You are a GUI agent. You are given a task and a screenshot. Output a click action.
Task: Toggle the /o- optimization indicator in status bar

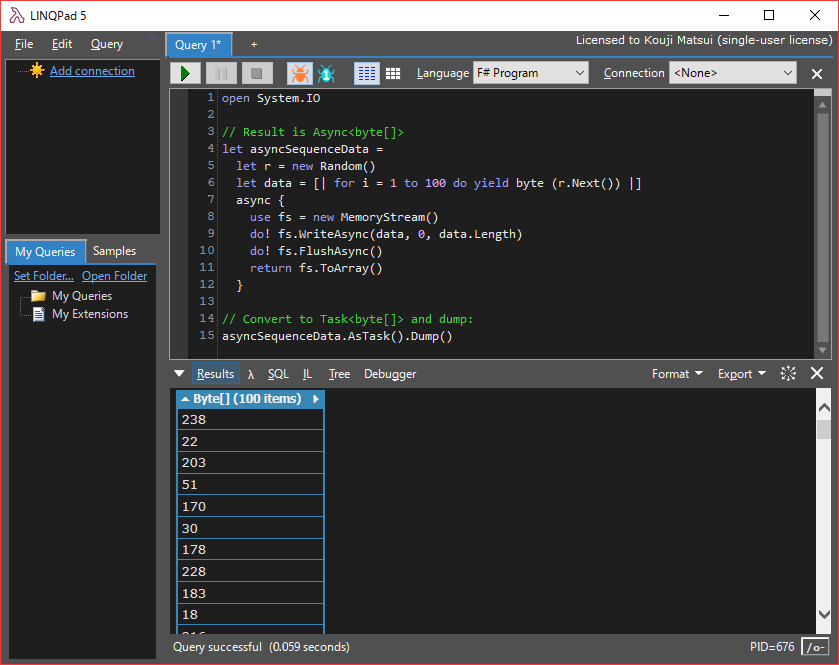click(x=815, y=647)
